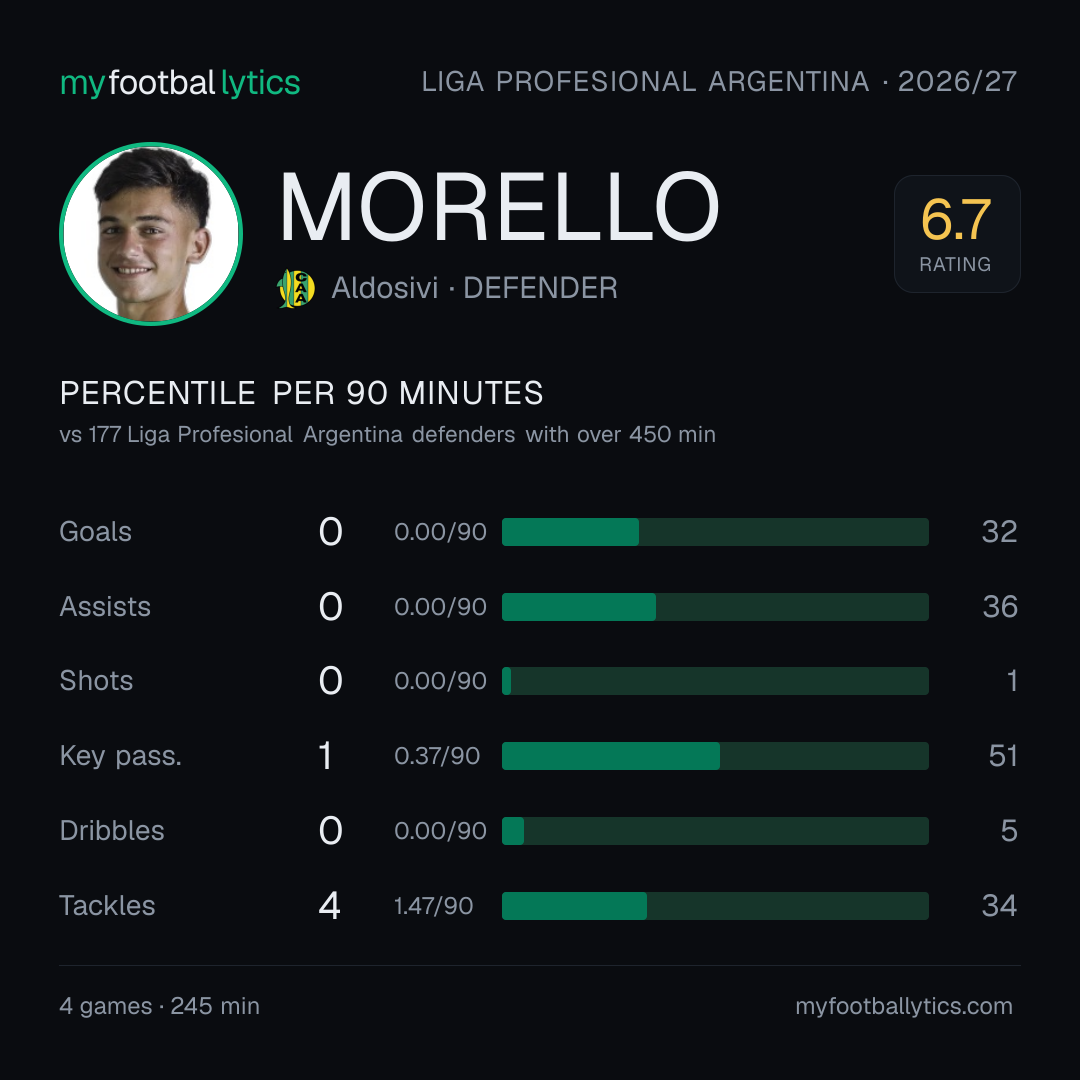This screenshot has width=1080, height=1080.
Task: Click the MORELLO player name
Action: click(499, 207)
